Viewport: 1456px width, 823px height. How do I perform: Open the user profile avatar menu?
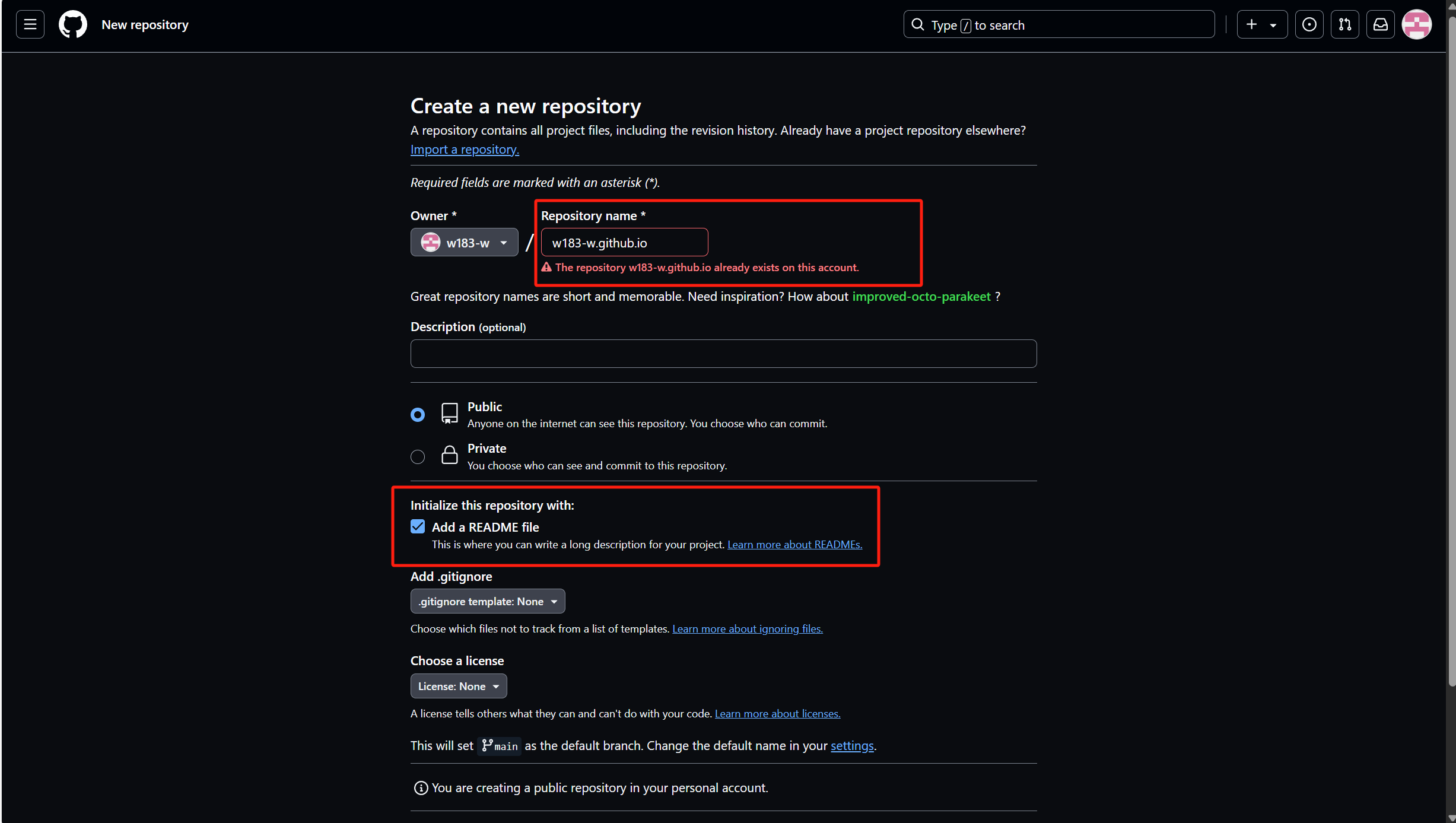click(x=1417, y=24)
